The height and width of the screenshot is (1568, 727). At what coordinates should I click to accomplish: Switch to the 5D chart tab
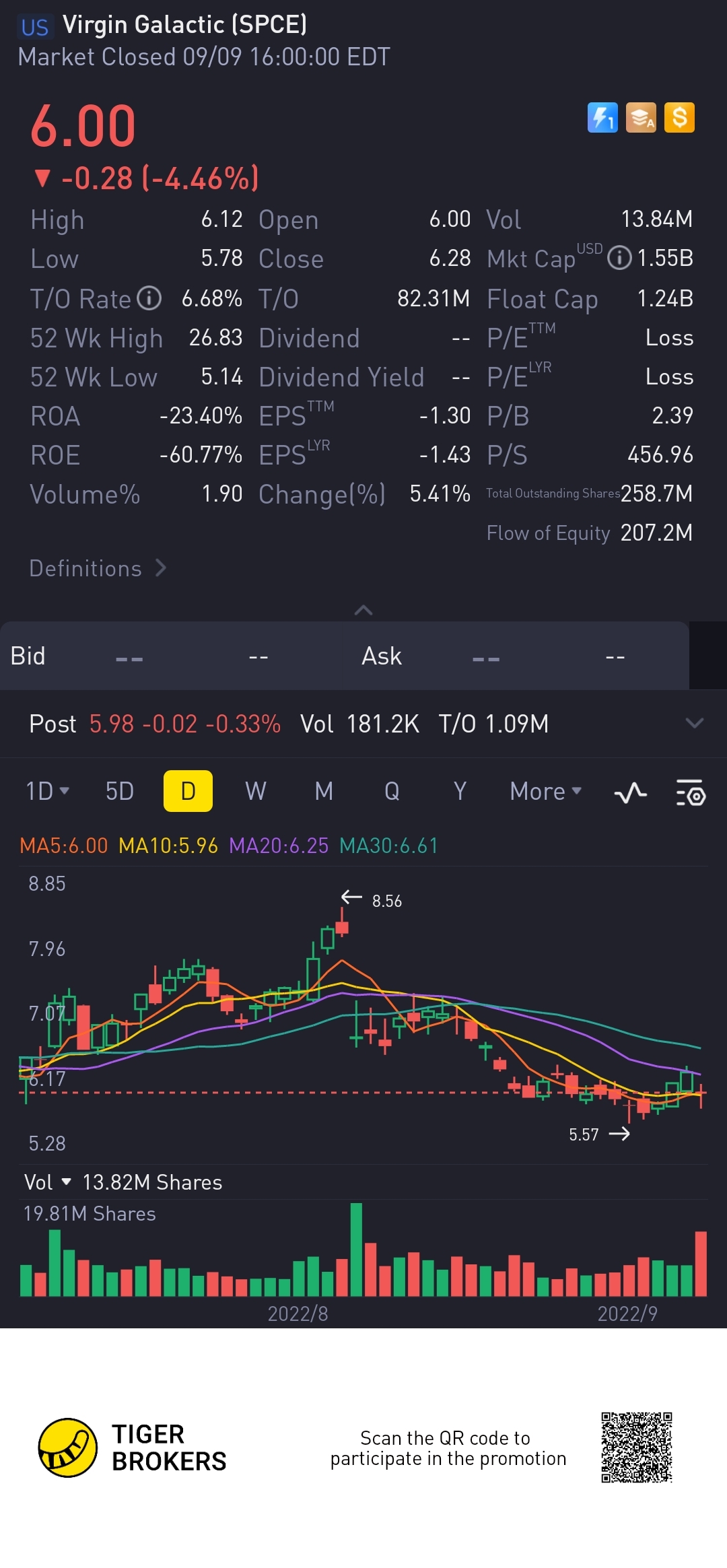click(x=120, y=791)
